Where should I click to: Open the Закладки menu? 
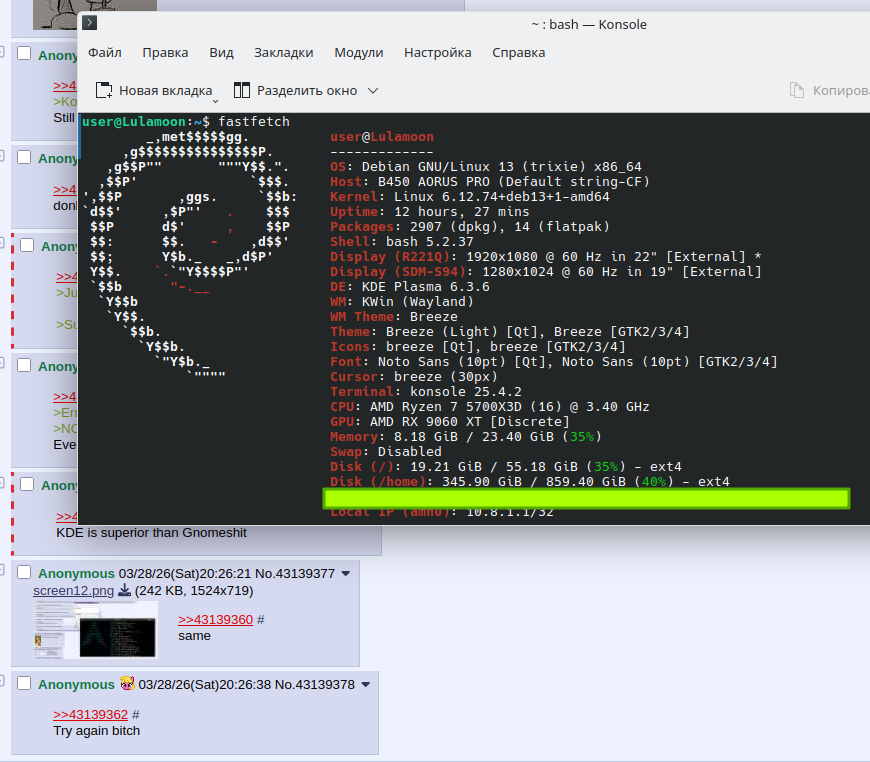pyautogui.click(x=284, y=53)
